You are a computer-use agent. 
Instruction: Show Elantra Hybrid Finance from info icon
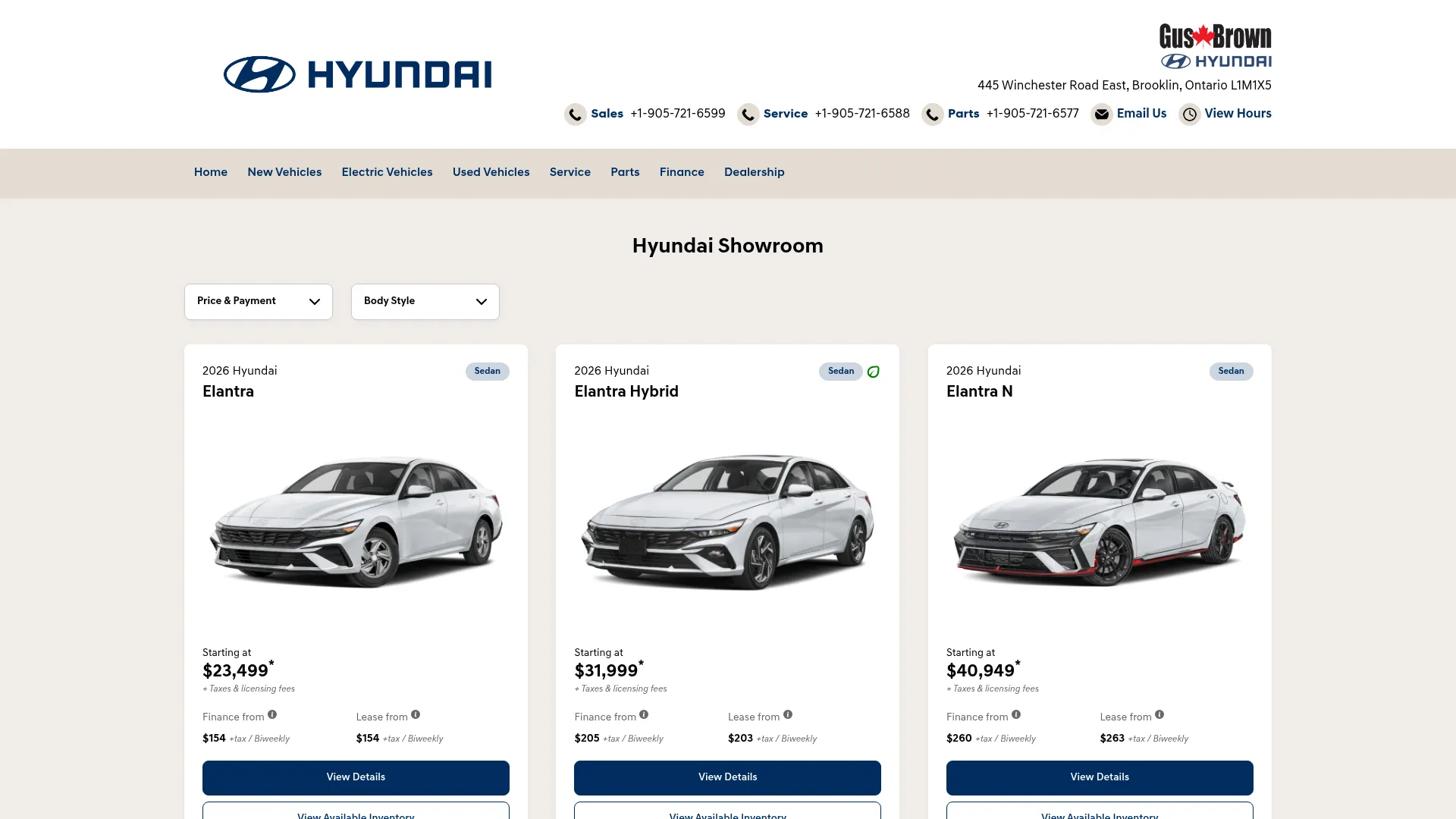point(644,714)
